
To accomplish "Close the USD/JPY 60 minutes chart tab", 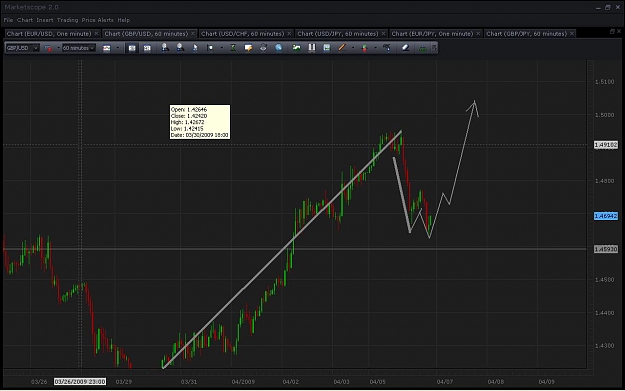I will coord(383,33).
